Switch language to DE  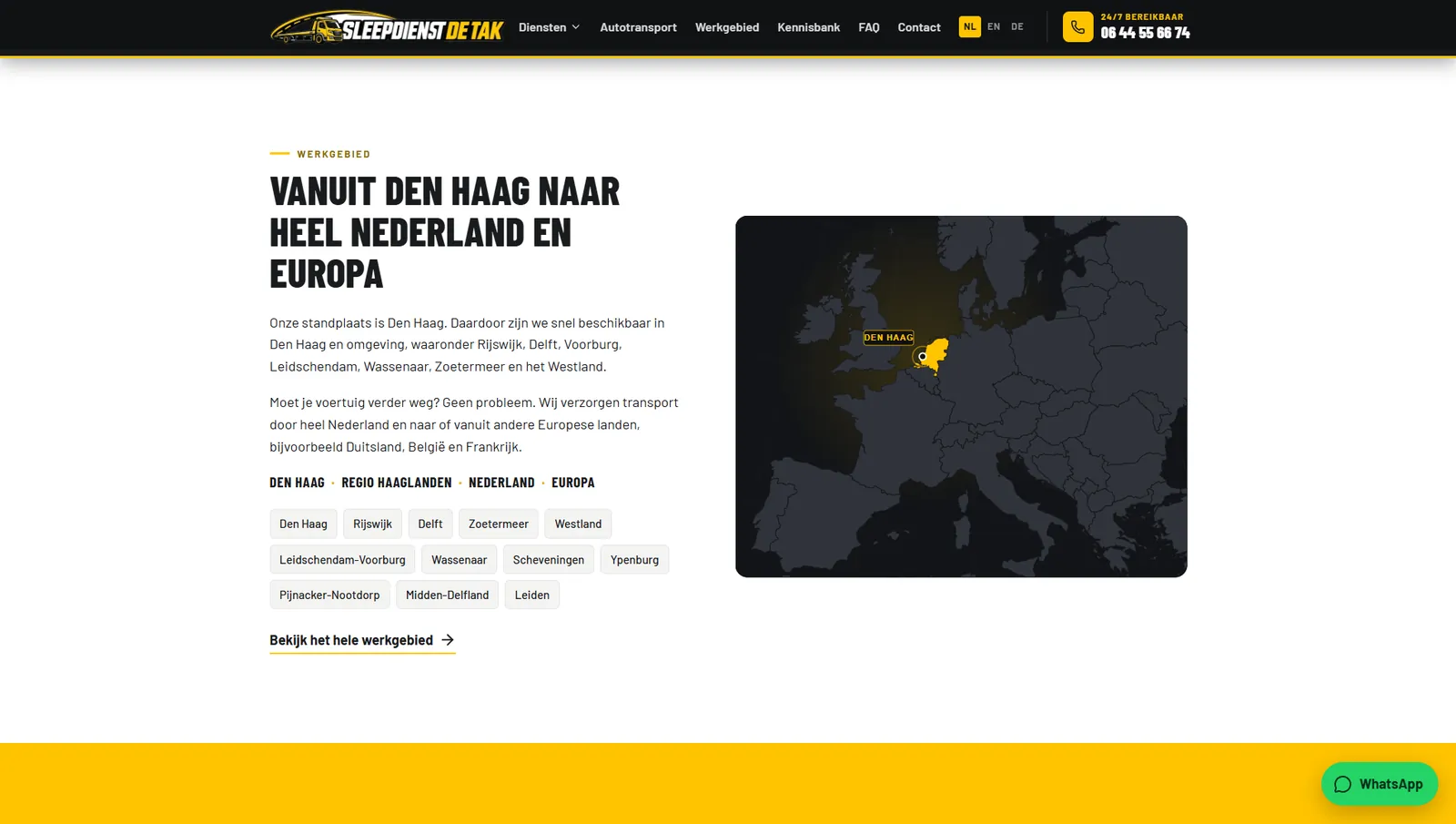1017,26
